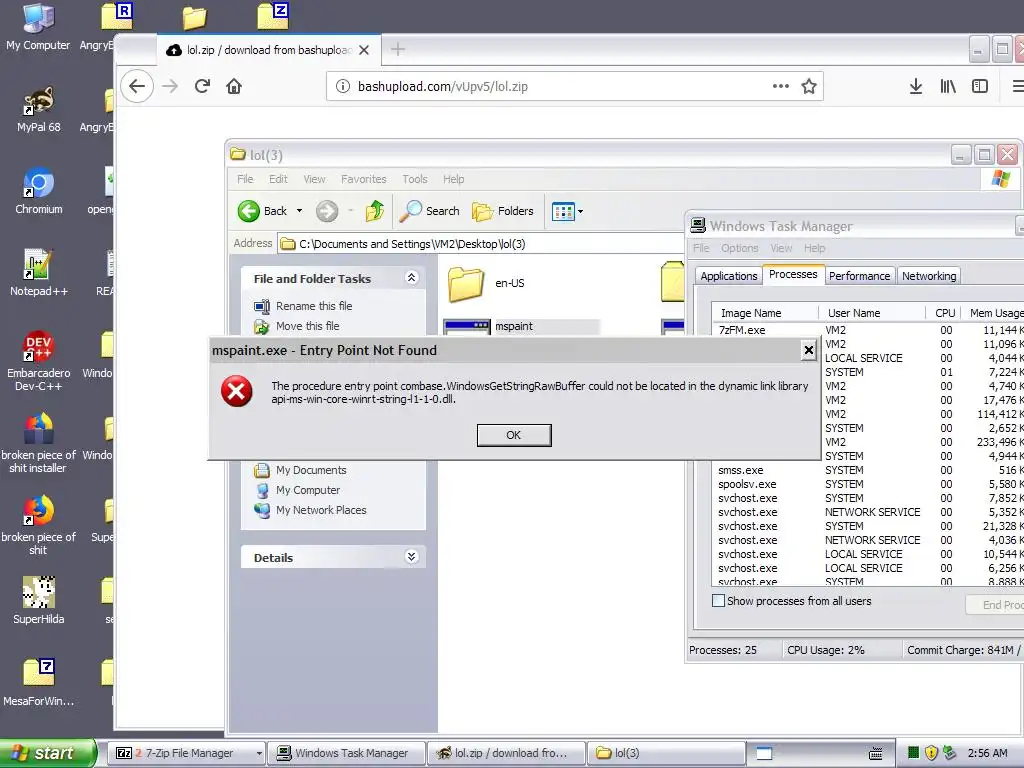1024x768 pixels.
Task: Select the MyPal 68 desktop shortcut
Action: [39, 109]
